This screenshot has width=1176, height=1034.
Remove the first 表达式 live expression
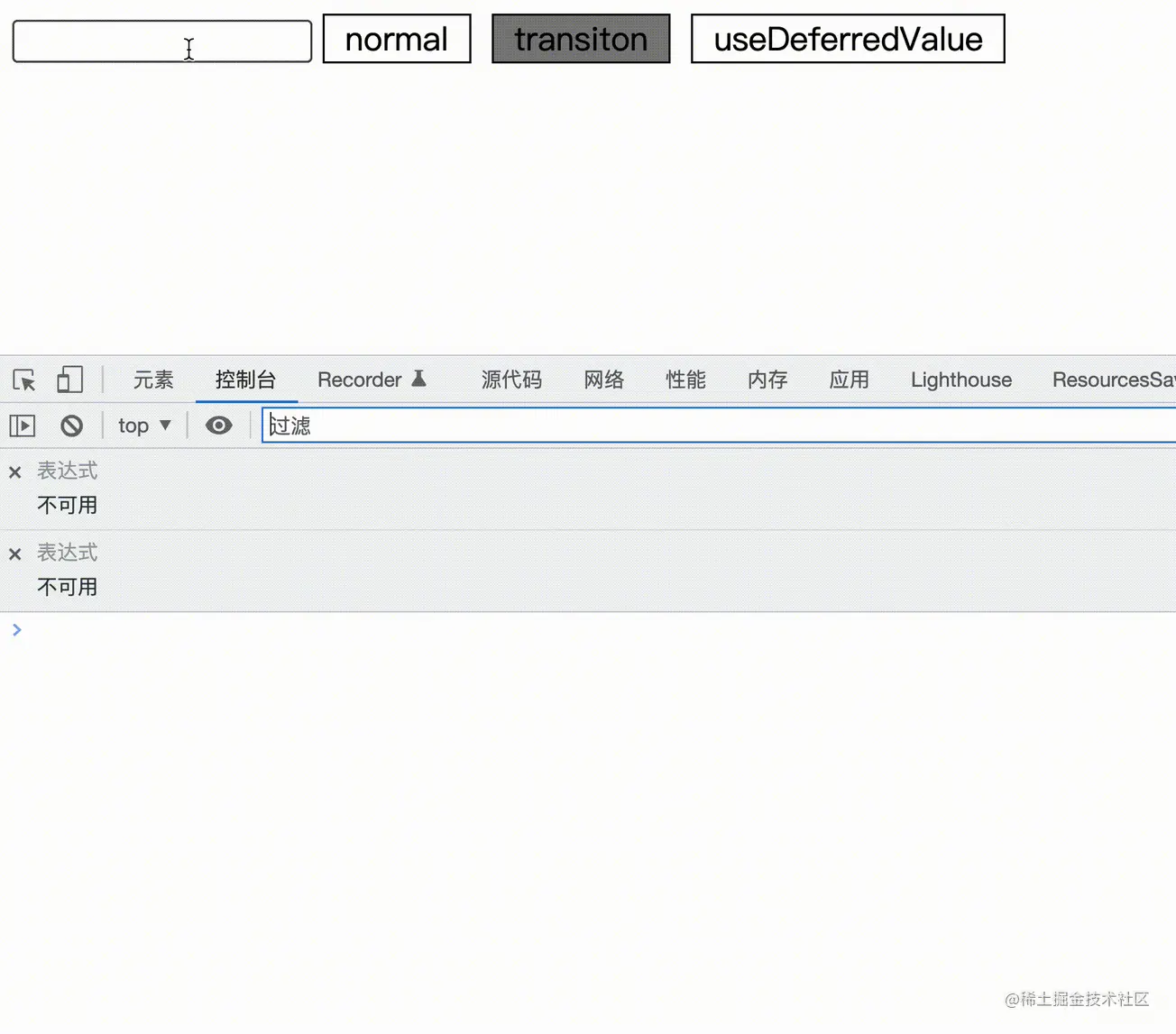pos(14,471)
